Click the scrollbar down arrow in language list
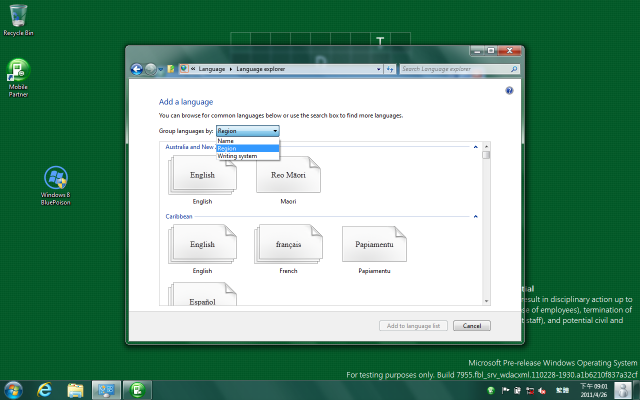The width and height of the screenshot is (640, 400). point(486,301)
